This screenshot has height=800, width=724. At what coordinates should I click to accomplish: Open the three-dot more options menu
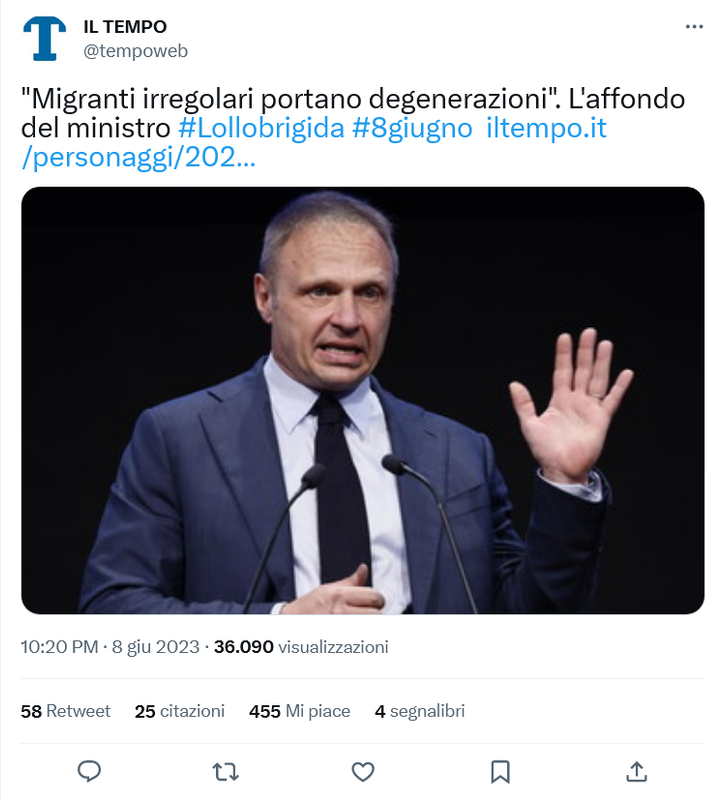tap(694, 27)
